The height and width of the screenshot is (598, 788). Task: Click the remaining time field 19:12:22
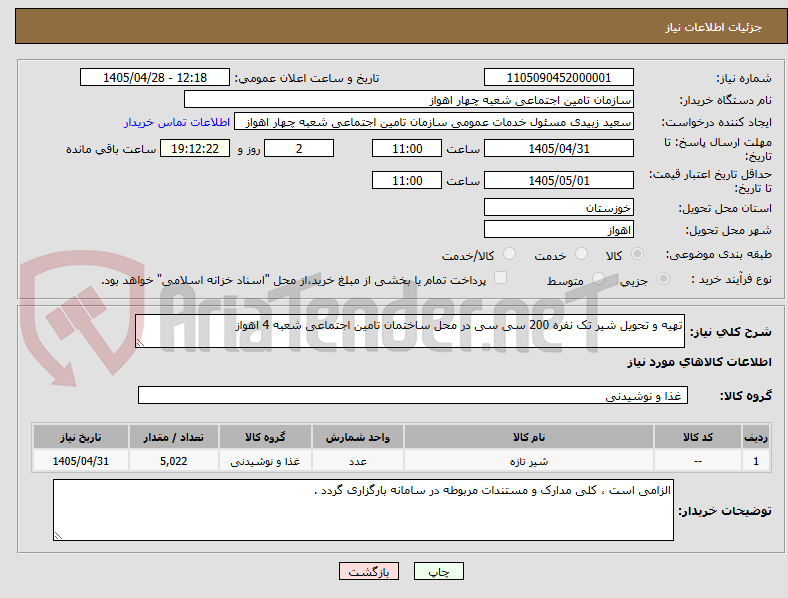[x=195, y=148]
